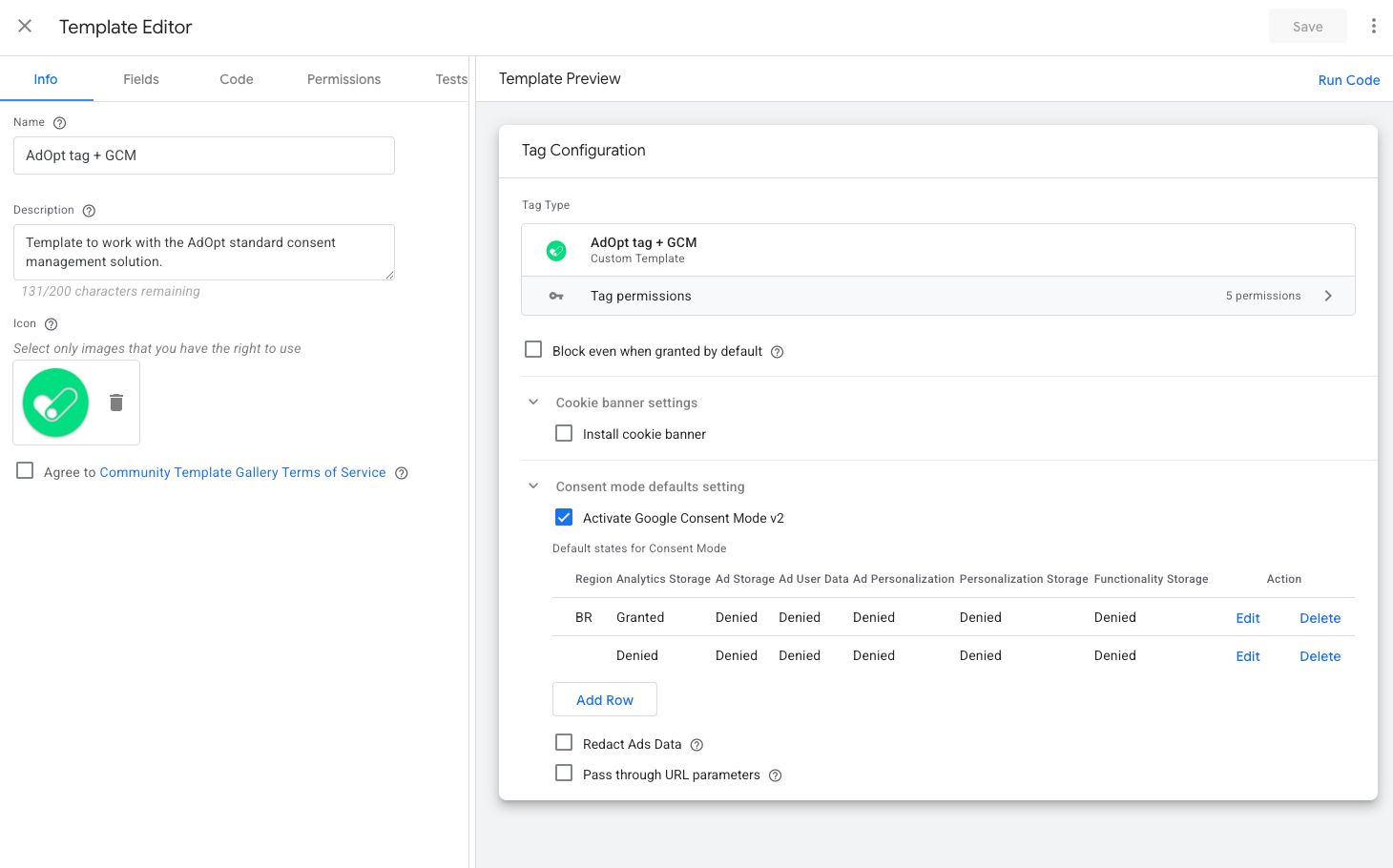Open Tag permissions chevron arrow
The image size is (1393, 868).
[1328, 296]
